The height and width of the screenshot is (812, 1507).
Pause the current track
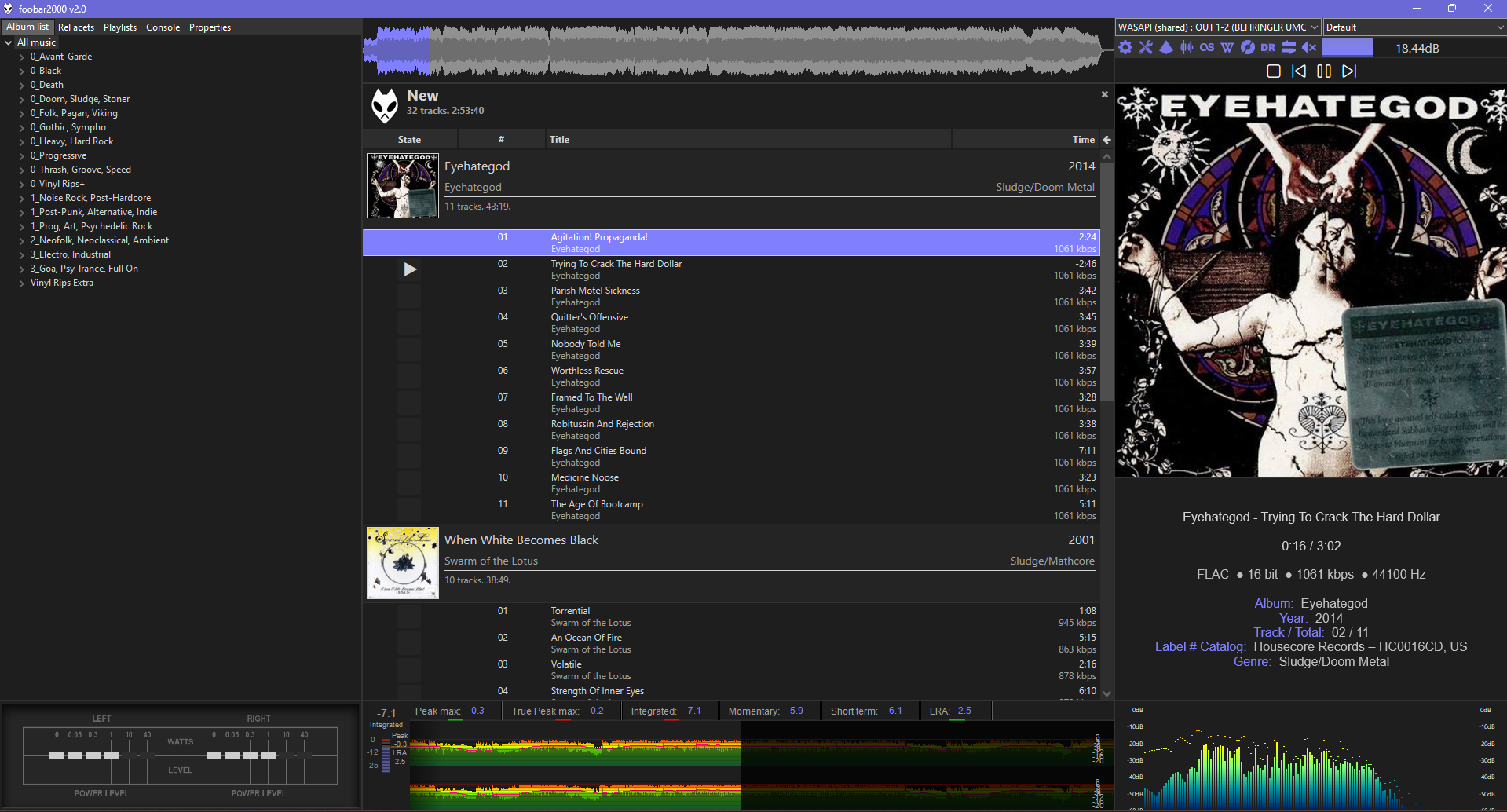1324,71
